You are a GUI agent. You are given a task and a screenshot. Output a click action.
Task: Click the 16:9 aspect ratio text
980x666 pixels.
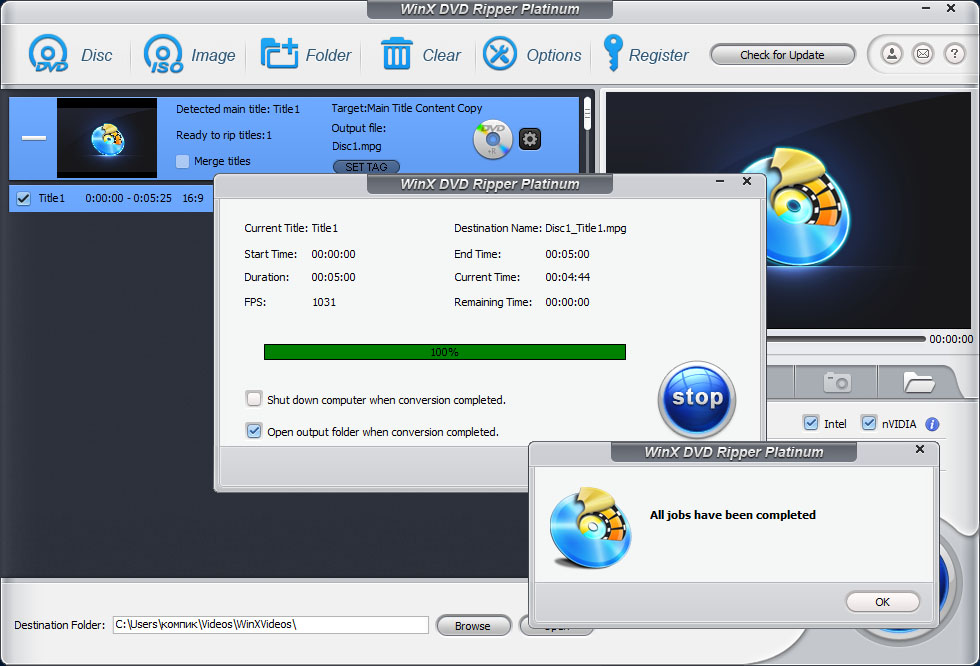pyautogui.click(x=193, y=198)
